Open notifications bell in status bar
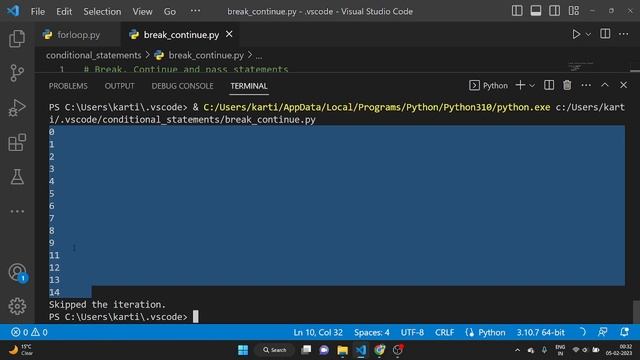 point(624,332)
